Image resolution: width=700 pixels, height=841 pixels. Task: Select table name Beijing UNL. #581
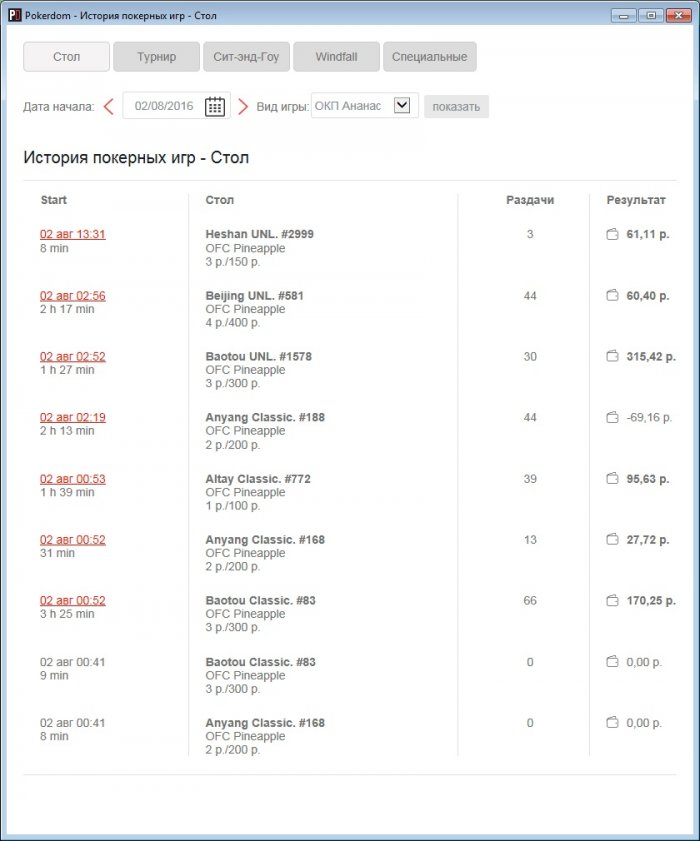point(254,296)
